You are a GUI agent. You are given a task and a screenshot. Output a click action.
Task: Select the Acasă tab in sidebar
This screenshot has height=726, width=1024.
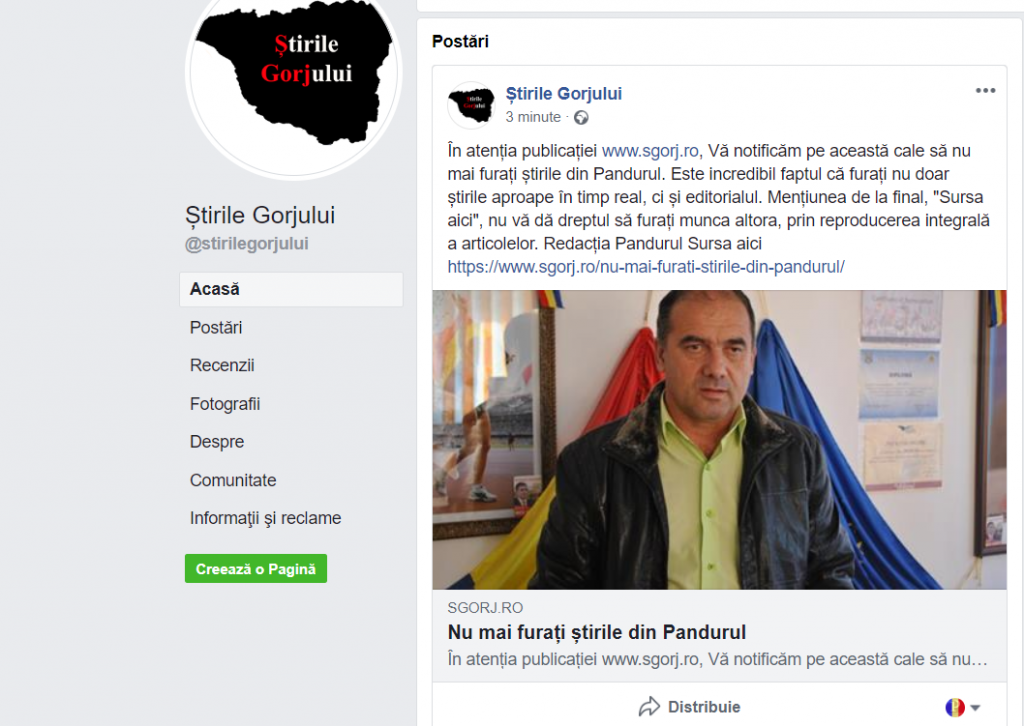point(291,289)
